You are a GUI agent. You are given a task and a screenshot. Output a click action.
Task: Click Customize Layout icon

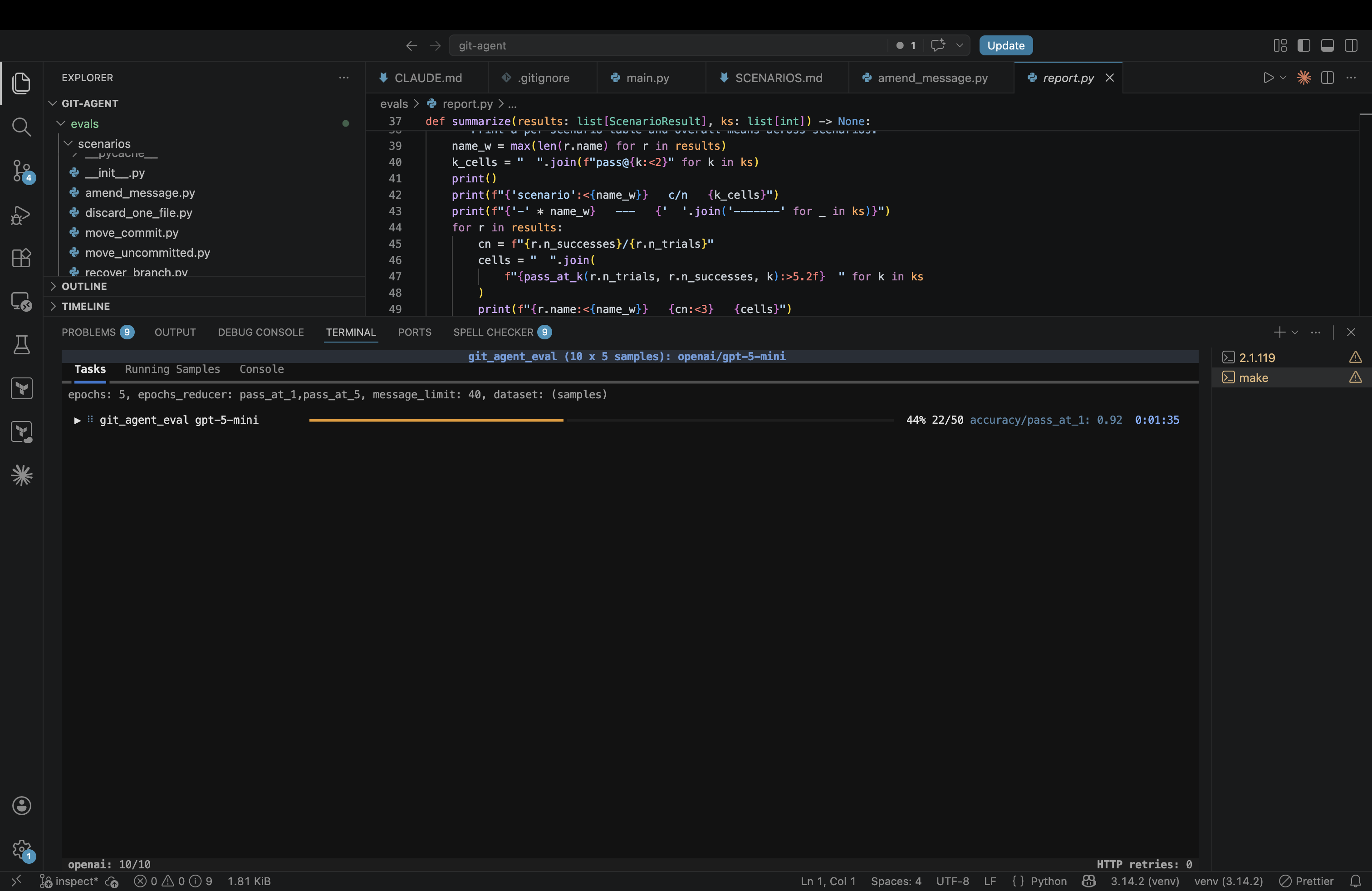tap(1280, 45)
